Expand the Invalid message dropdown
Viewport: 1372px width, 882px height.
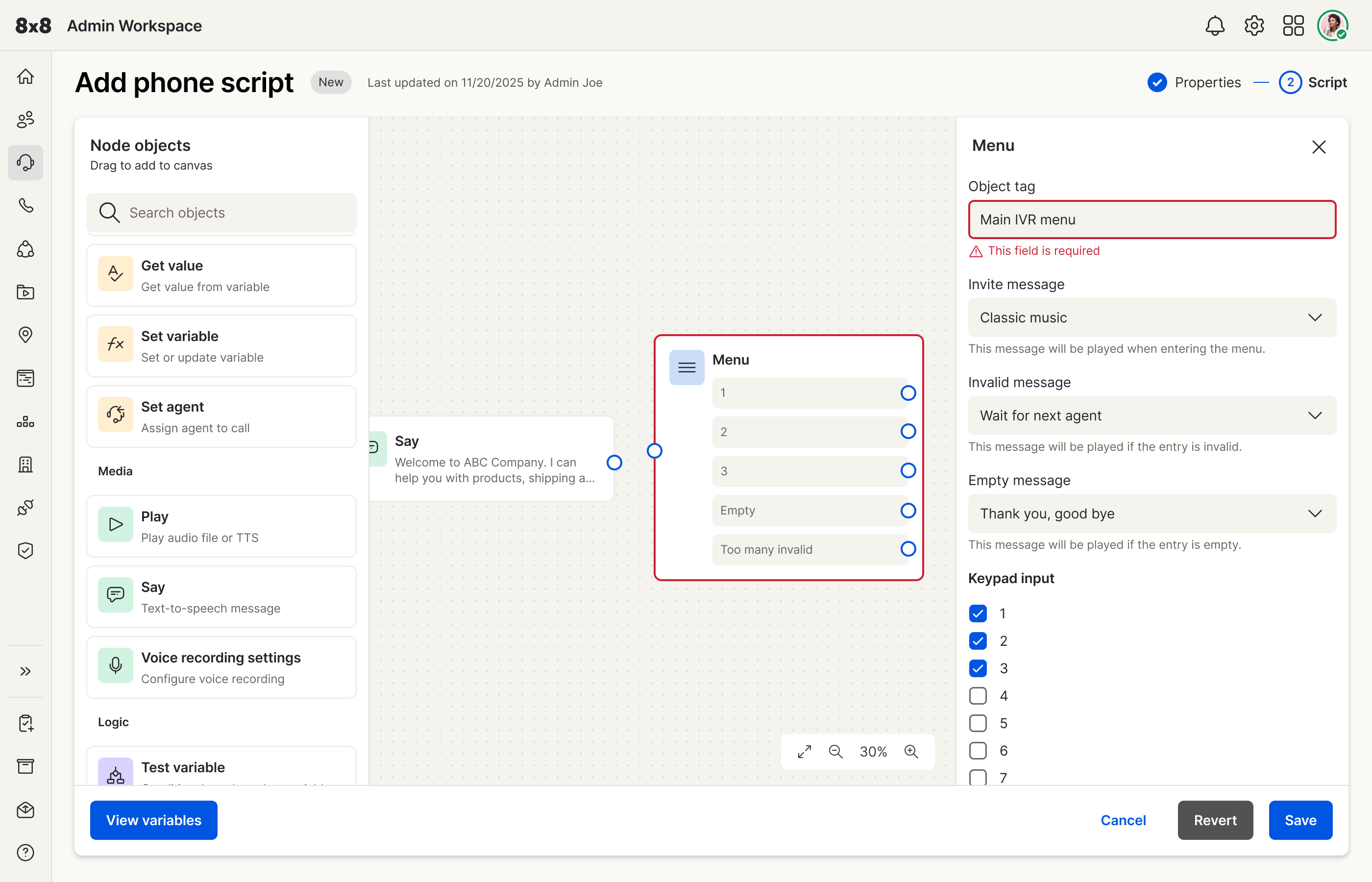click(x=1151, y=415)
